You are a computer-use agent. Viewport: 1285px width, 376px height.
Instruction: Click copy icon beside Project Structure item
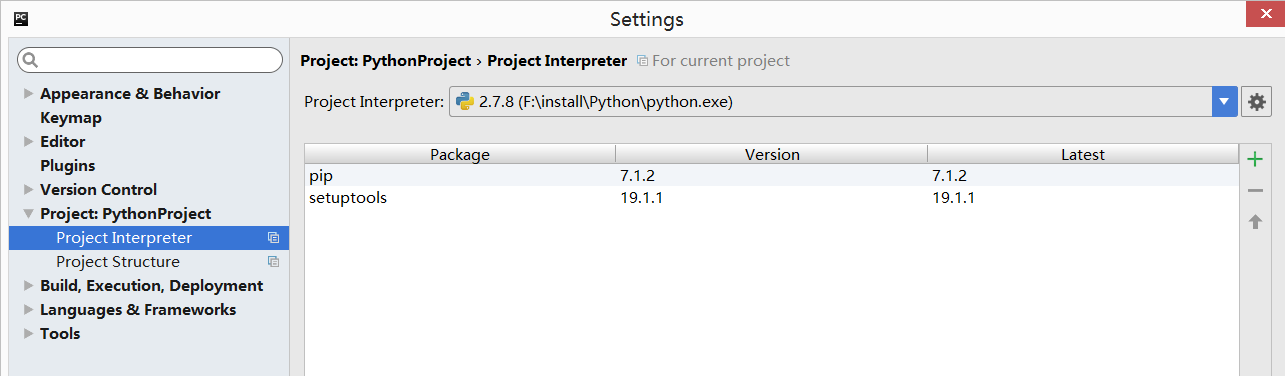273,262
